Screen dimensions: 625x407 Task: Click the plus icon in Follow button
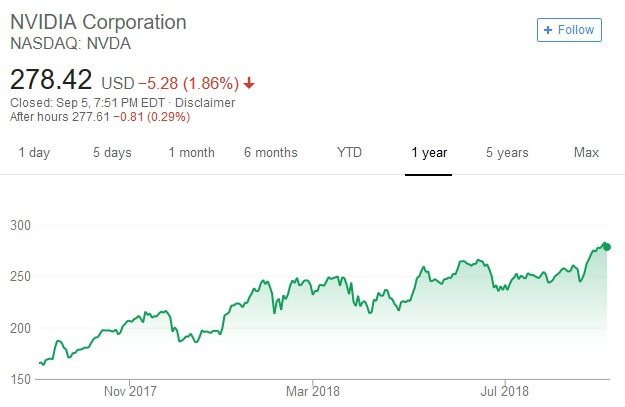[x=548, y=30]
